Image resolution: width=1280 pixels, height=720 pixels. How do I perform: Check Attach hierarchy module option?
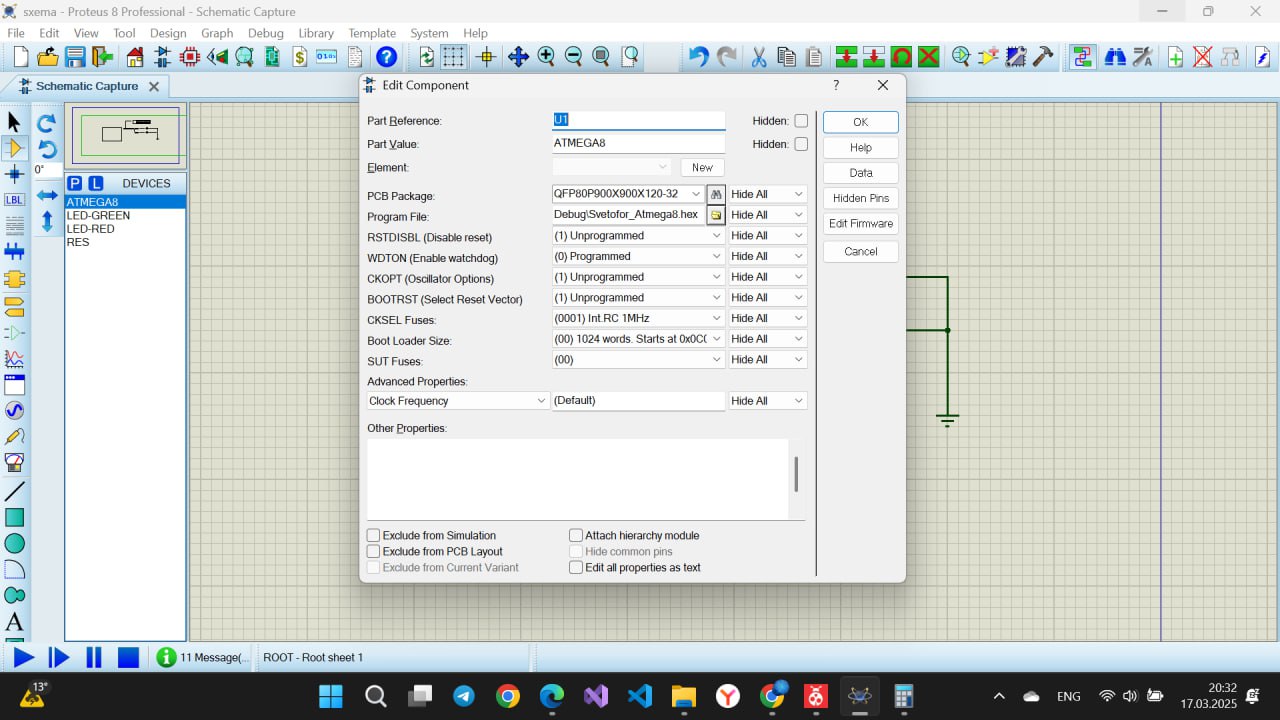576,536
